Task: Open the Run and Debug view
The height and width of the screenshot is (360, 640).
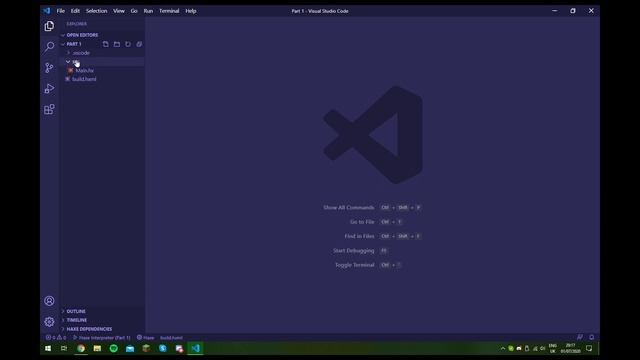Action: tap(49, 89)
